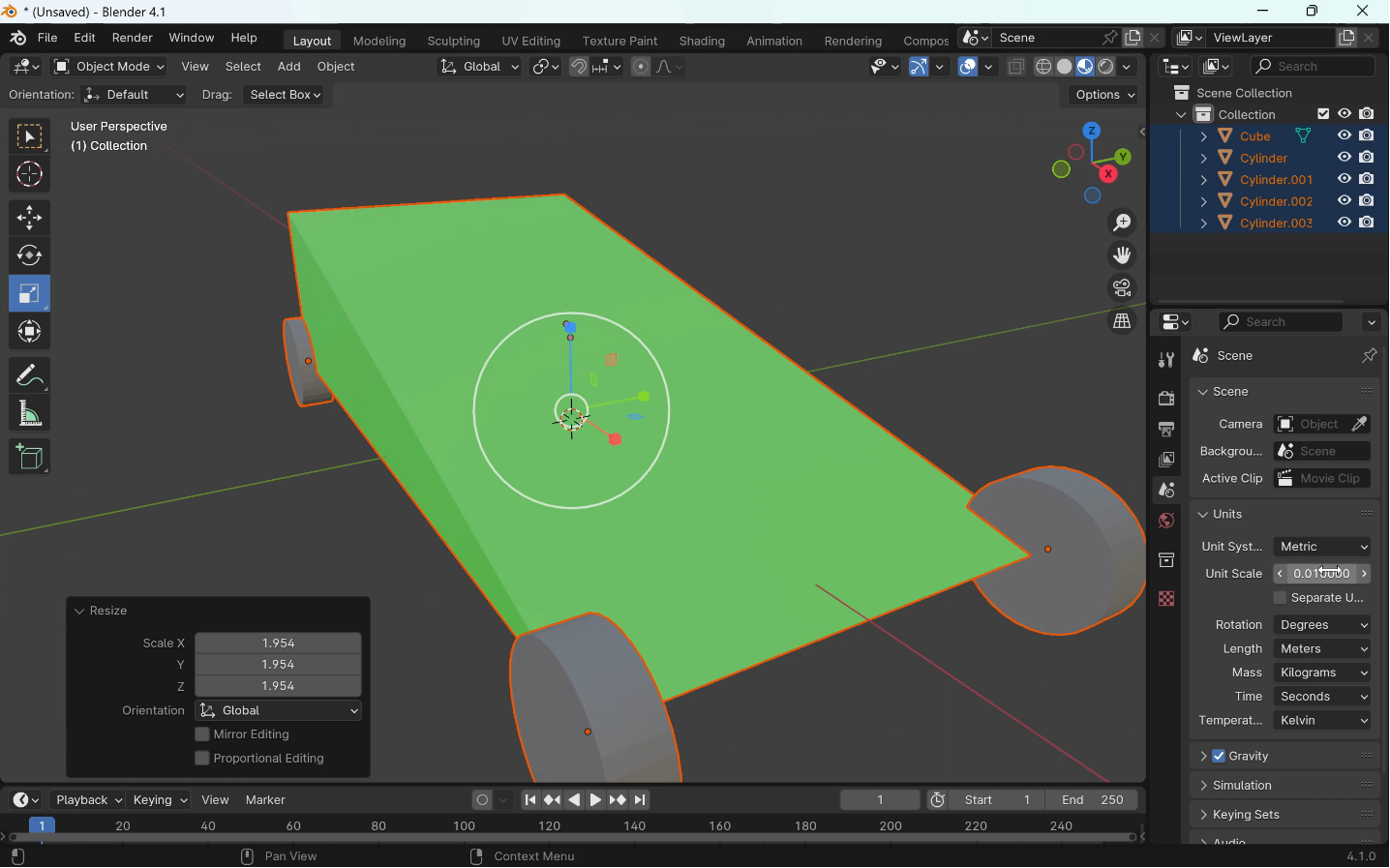Activate the Transform tool

(x=29, y=333)
